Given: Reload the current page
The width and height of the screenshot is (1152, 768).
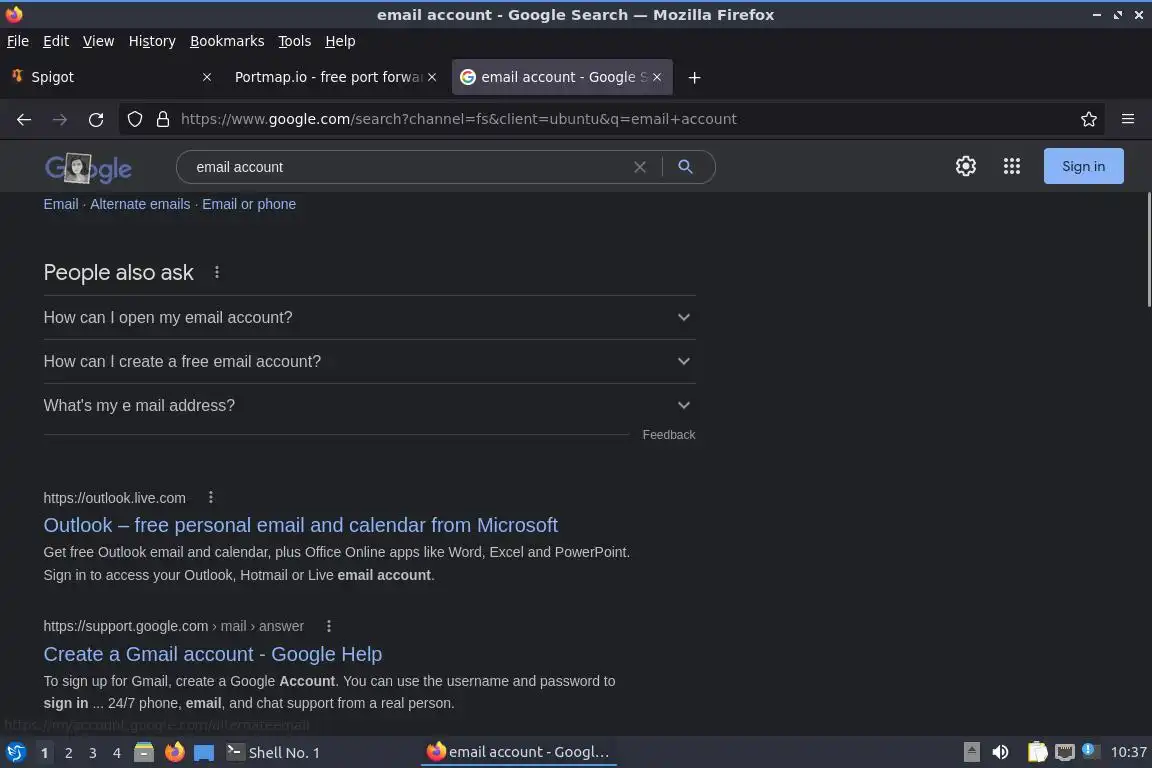Looking at the screenshot, I should point(96,119).
